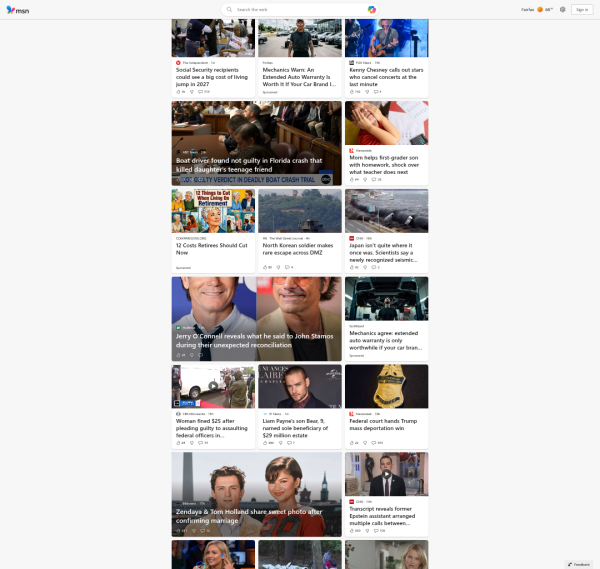Click the tsunami wave thumbnail
This screenshot has height=569, width=600.
coord(386,211)
